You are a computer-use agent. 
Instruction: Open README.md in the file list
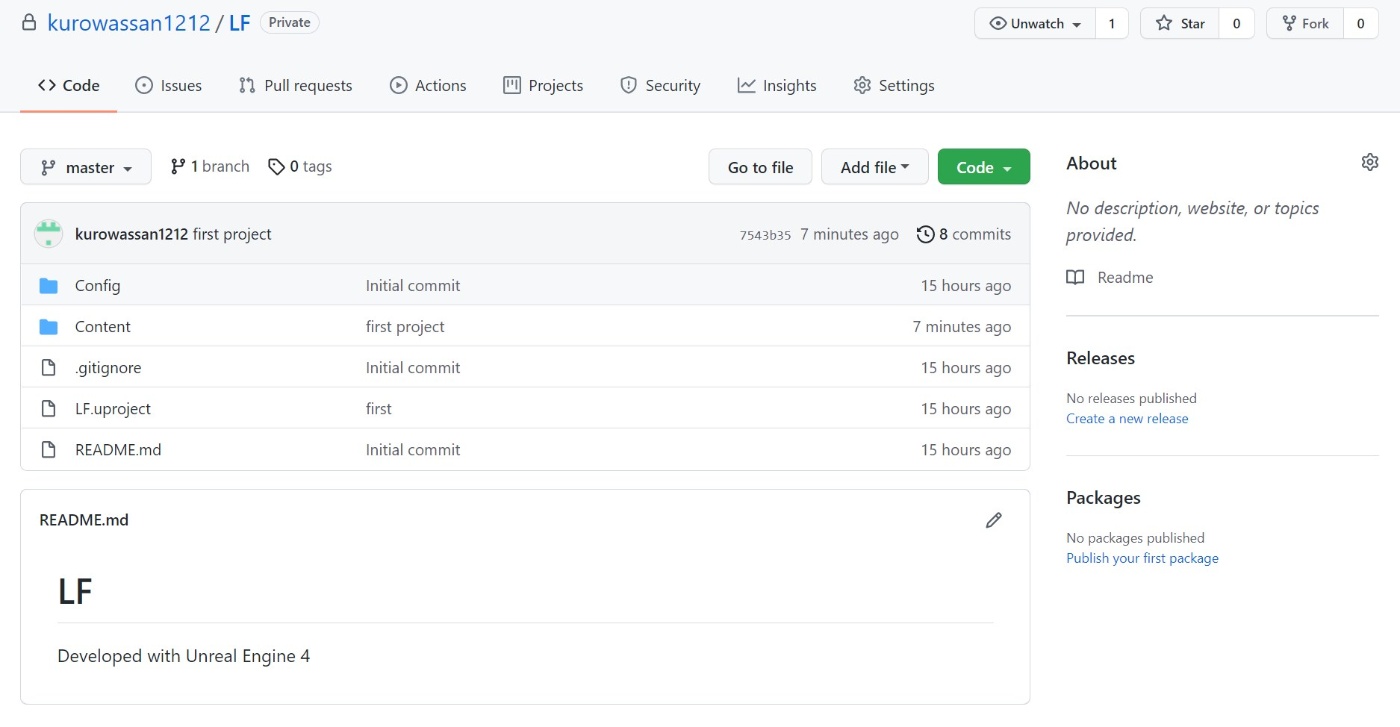(118, 449)
